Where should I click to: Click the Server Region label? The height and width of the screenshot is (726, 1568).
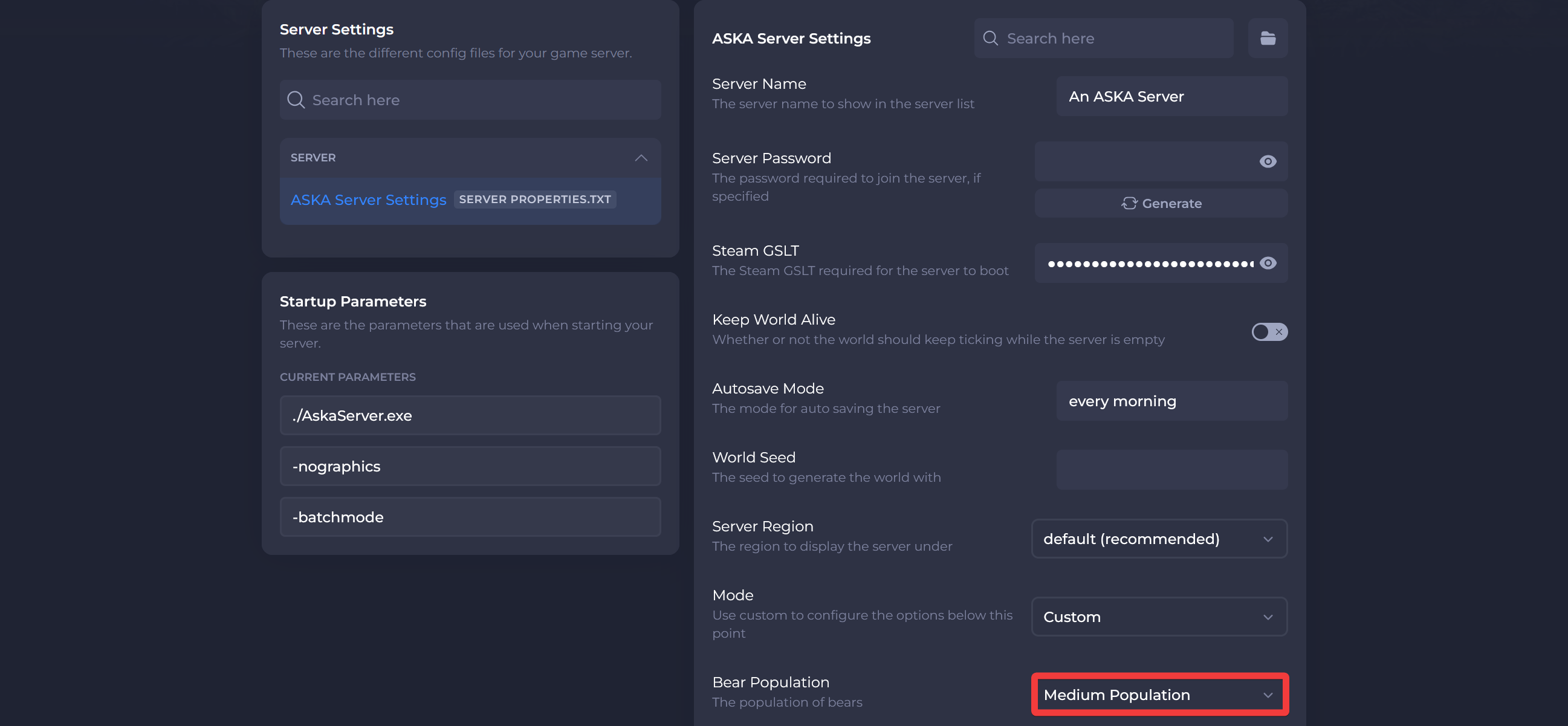[x=763, y=527]
